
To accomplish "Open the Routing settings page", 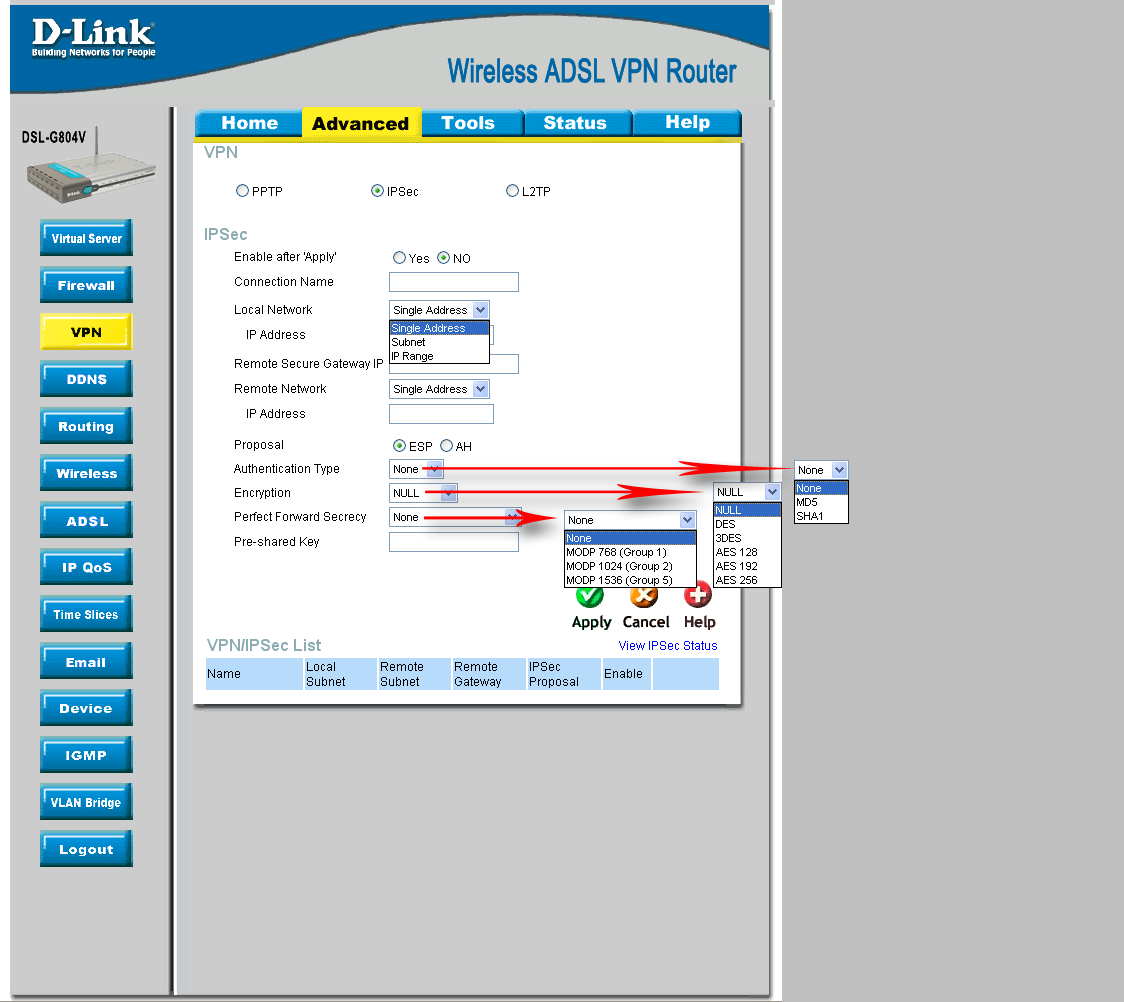I will pos(86,426).
